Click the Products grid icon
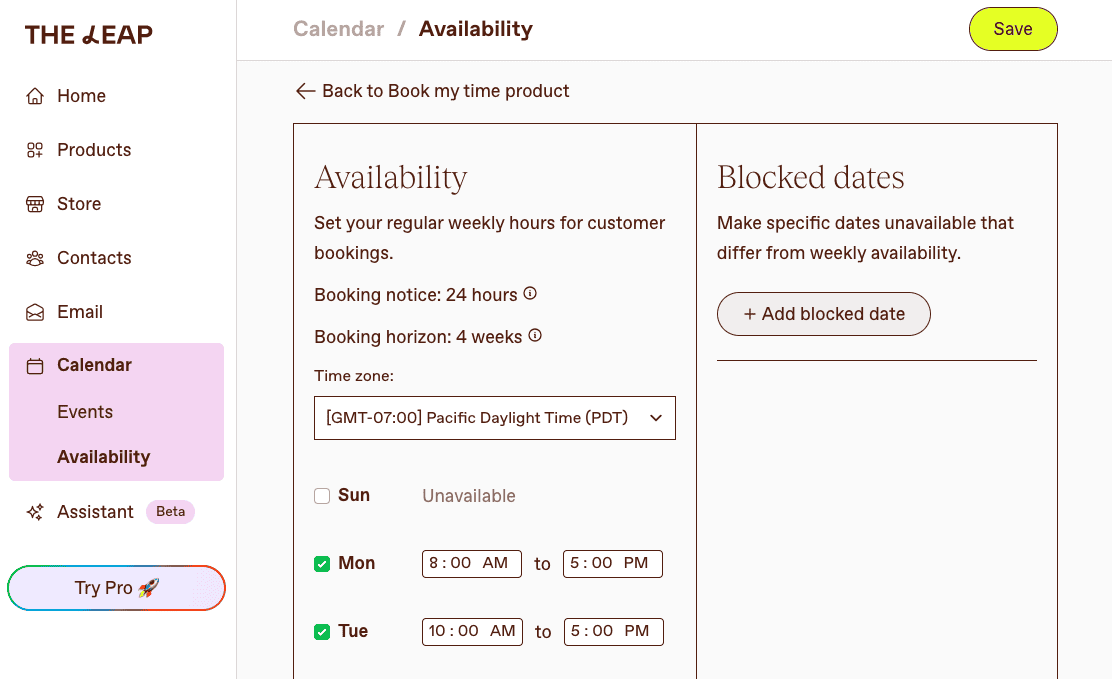The height and width of the screenshot is (679, 1112). pos(35,150)
